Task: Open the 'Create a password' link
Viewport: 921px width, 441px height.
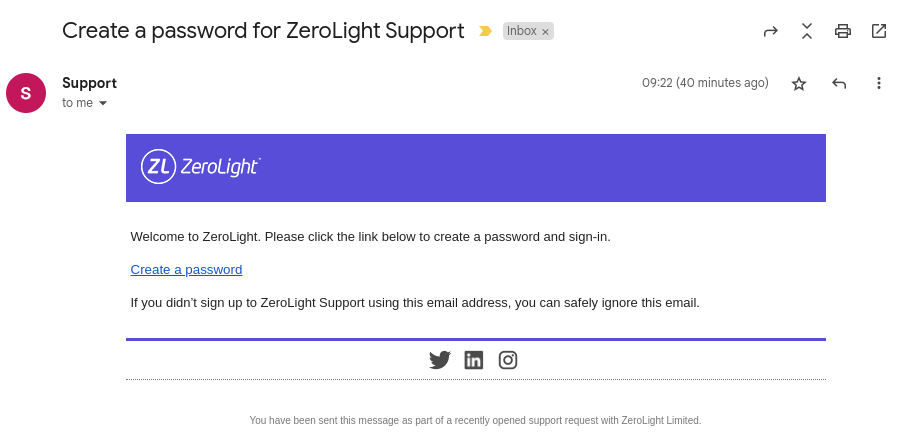Action: 186,270
